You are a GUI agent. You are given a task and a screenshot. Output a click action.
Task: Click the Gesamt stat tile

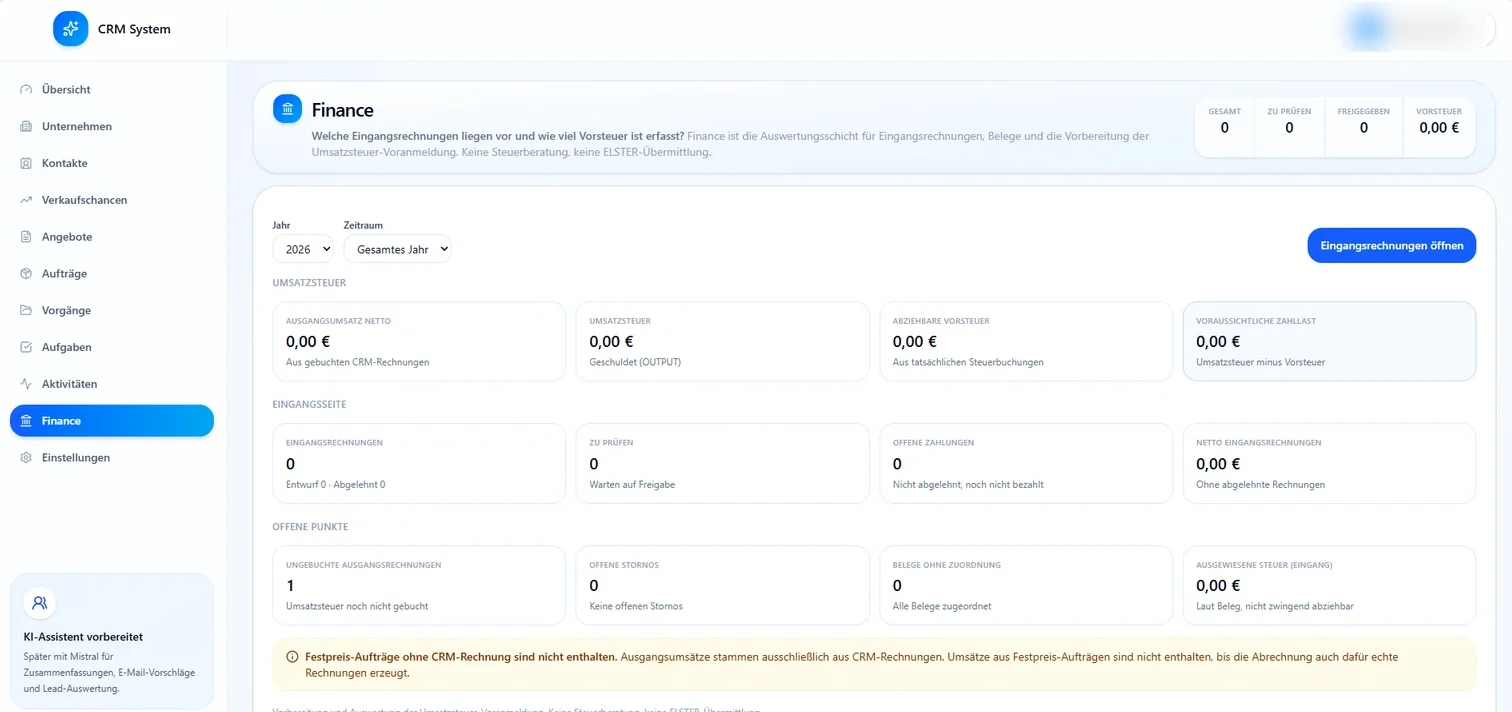point(1224,127)
